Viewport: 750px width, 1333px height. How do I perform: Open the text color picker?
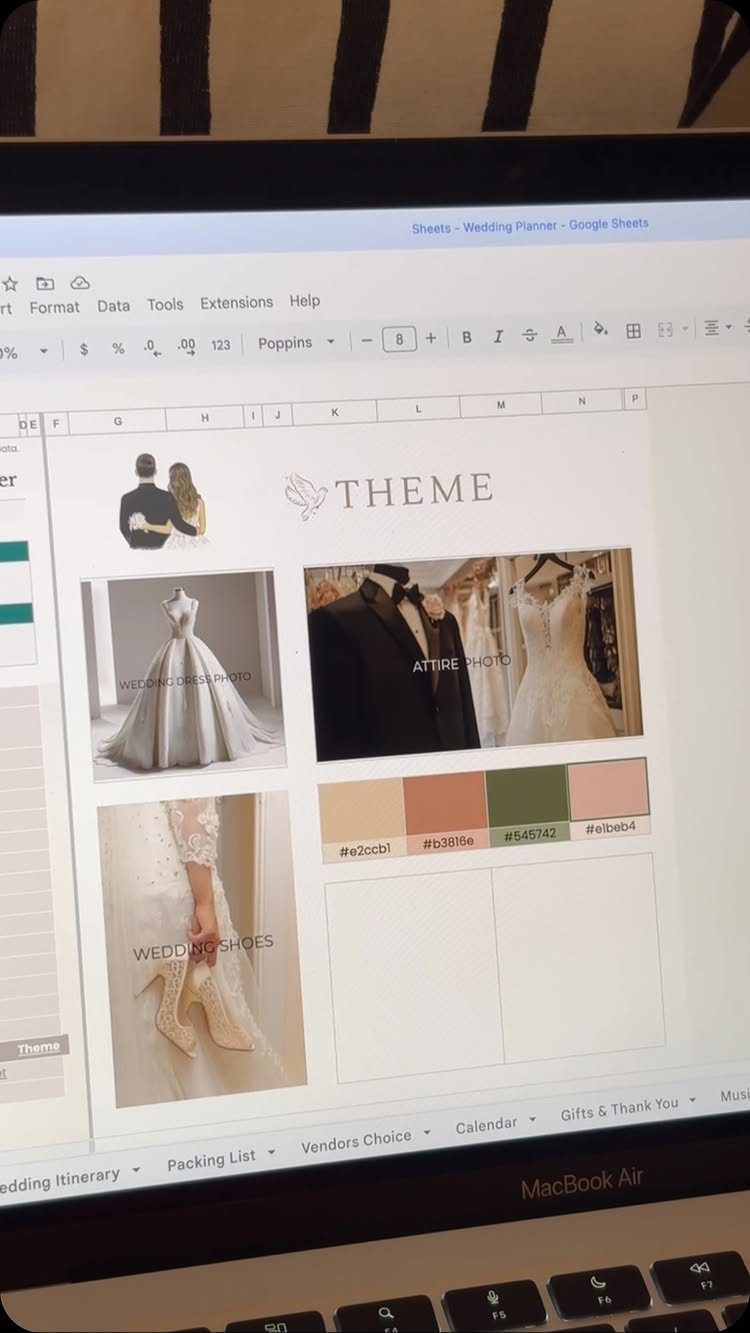pyautogui.click(x=562, y=333)
